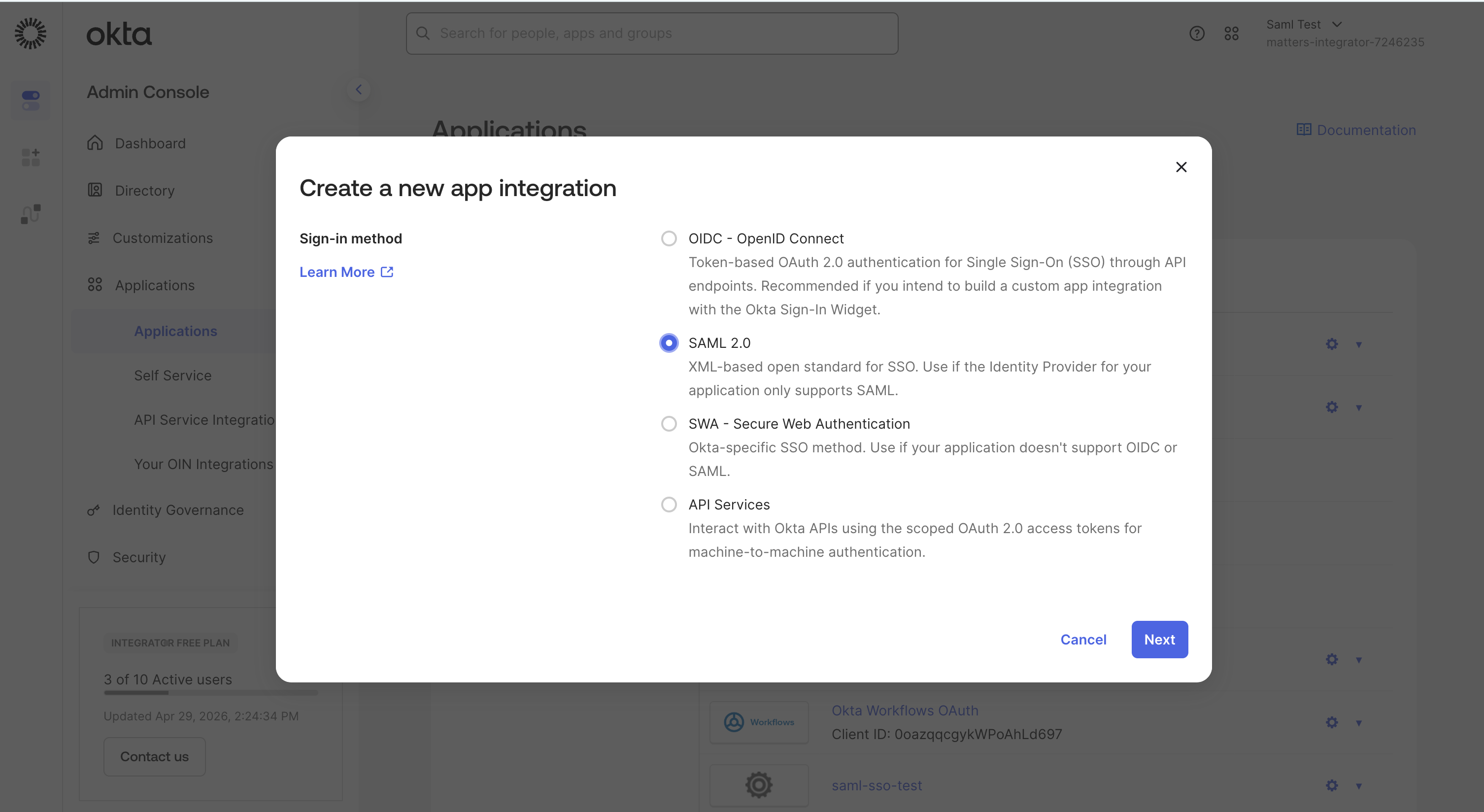Select SWA - Secure Web Authentication radio
The height and width of the screenshot is (812, 1484).
669,424
